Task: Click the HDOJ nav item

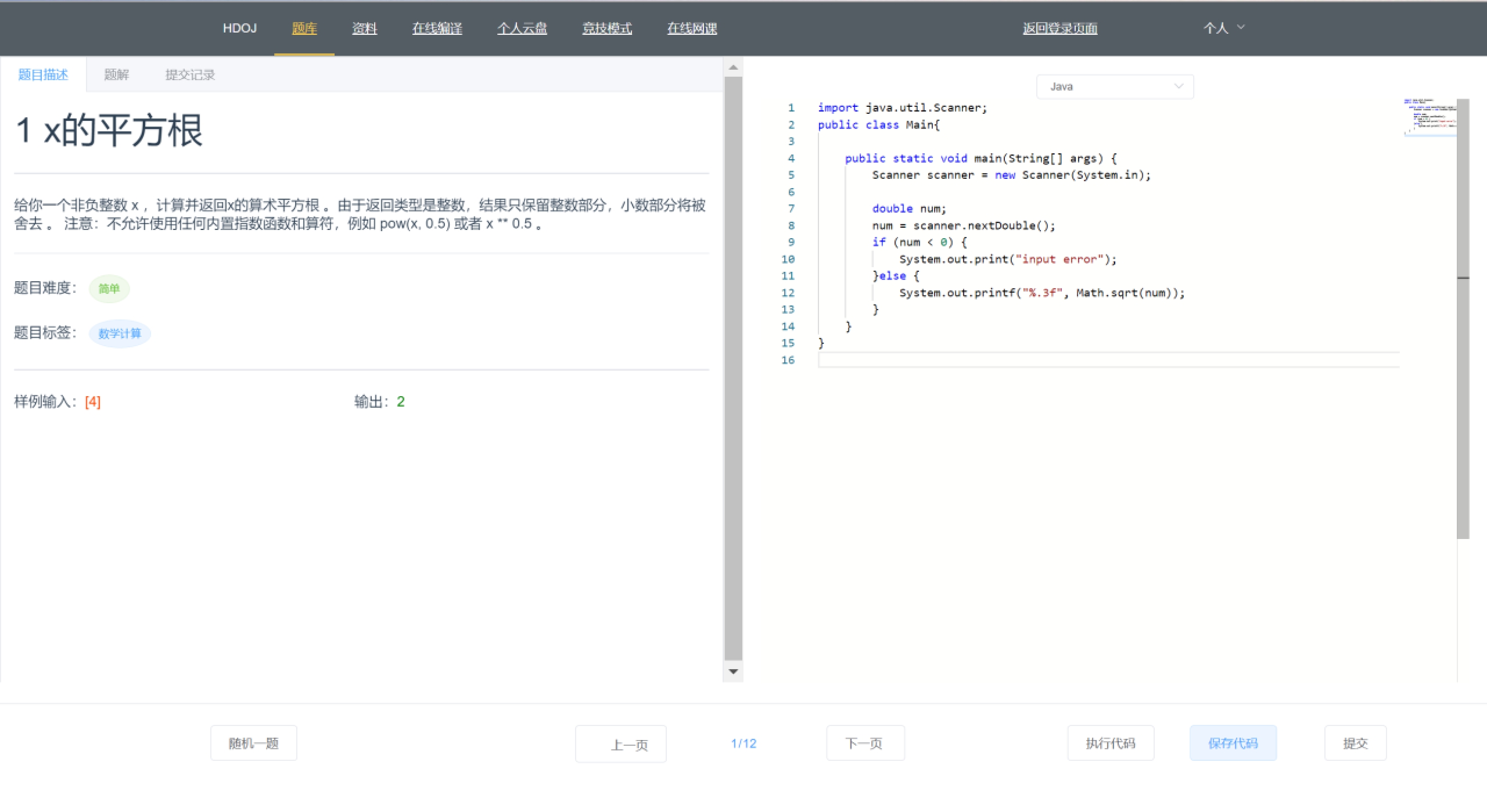Action: pyautogui.click(x=239, y=28)
